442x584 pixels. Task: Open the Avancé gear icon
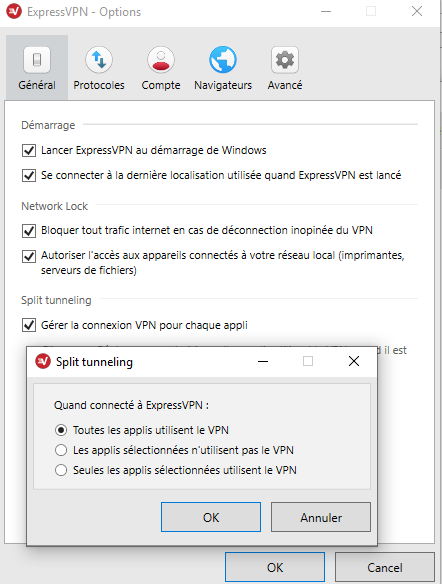tap(285, 60)
